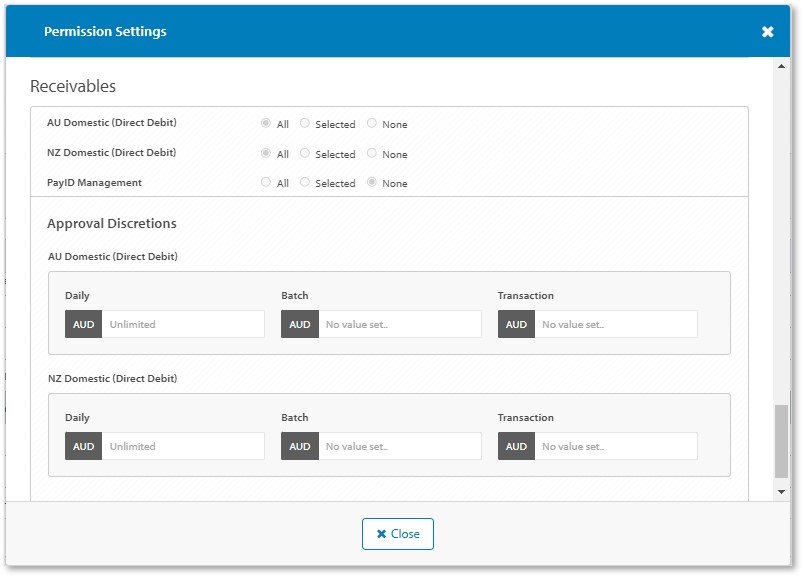This screenshot has width=803, height=577.
Task: Click AUD currency badge on AU Daily
Action: click(84, 324)
